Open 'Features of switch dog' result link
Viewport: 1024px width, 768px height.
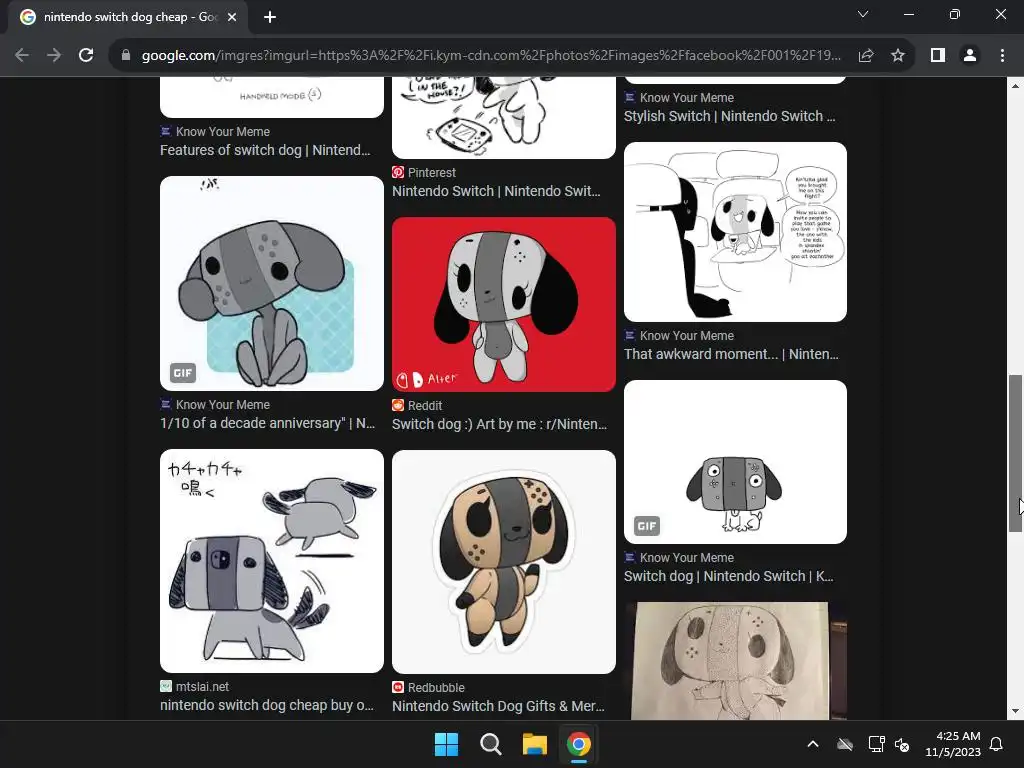[265, 150]
